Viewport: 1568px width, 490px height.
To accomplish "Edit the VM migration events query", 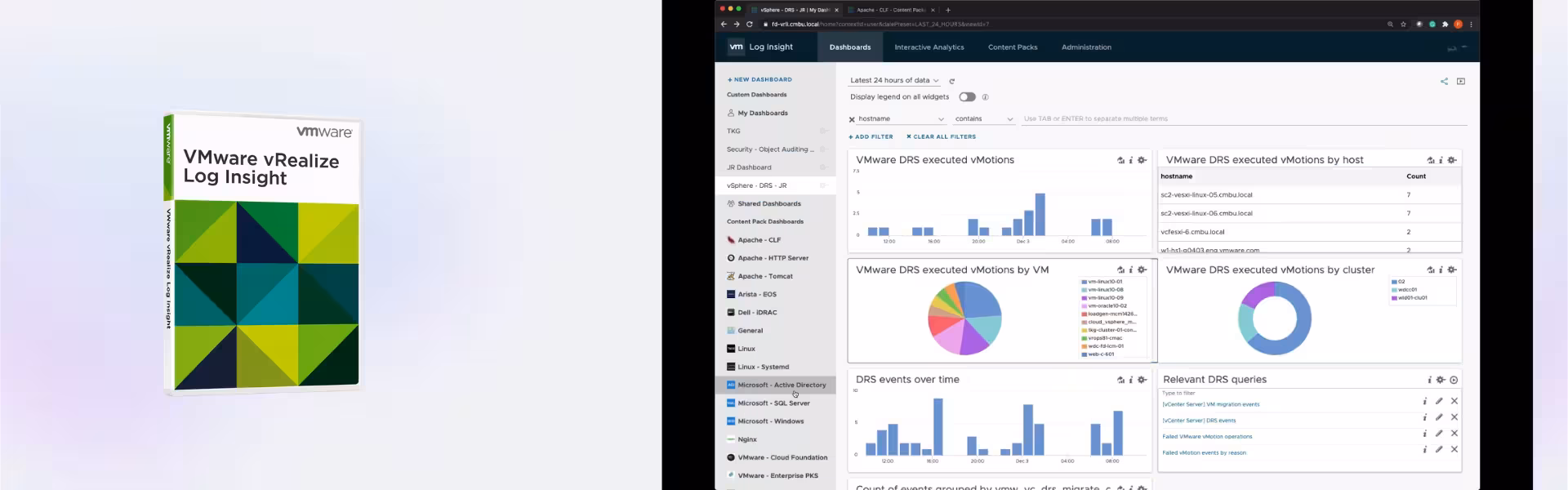I will click(x=1439, y=401).
